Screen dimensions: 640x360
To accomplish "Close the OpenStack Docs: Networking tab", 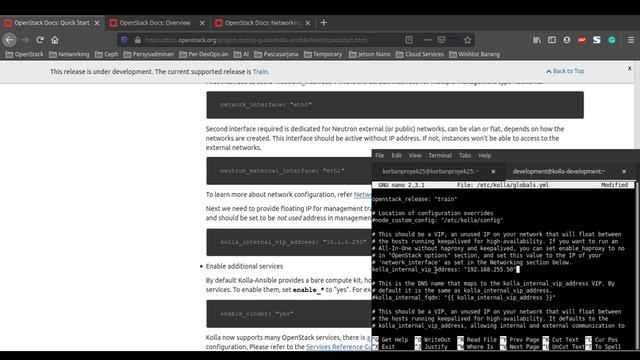I will click(308, 23).
